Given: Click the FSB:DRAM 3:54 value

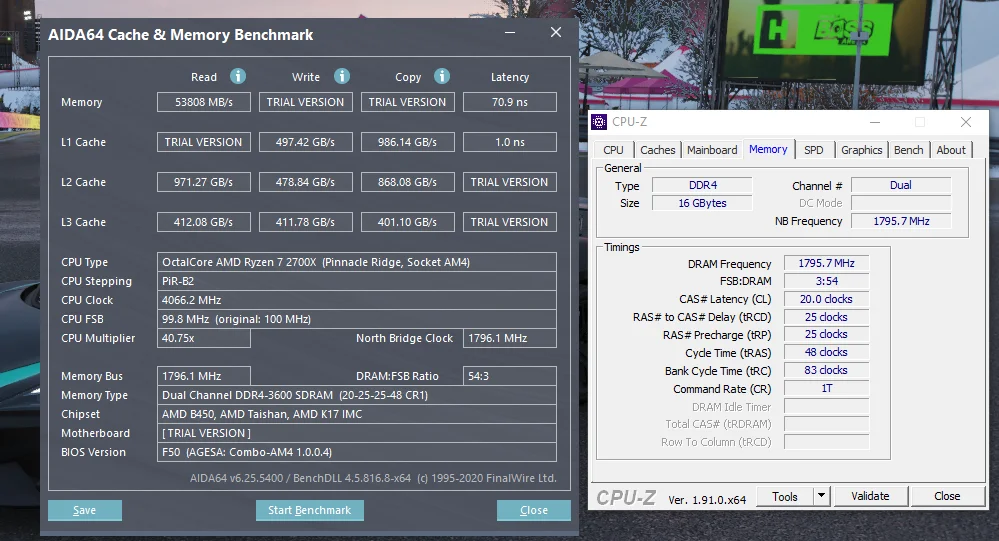Looking at the screenshot, I should point(826,281).
